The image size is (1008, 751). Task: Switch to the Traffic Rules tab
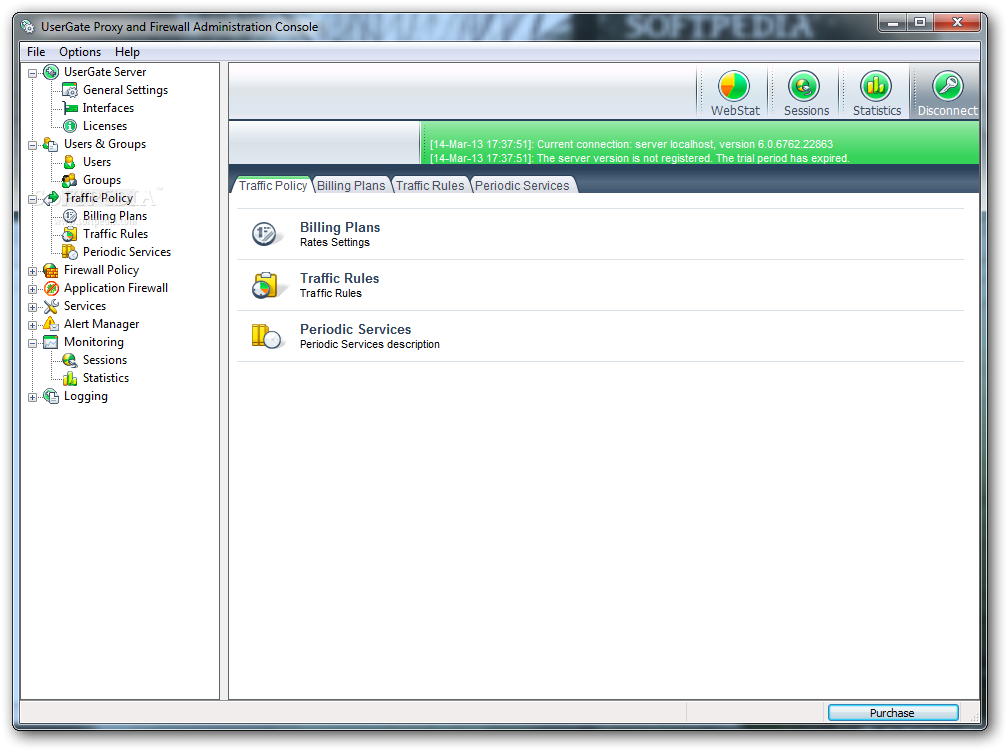[x=429, y=185]
